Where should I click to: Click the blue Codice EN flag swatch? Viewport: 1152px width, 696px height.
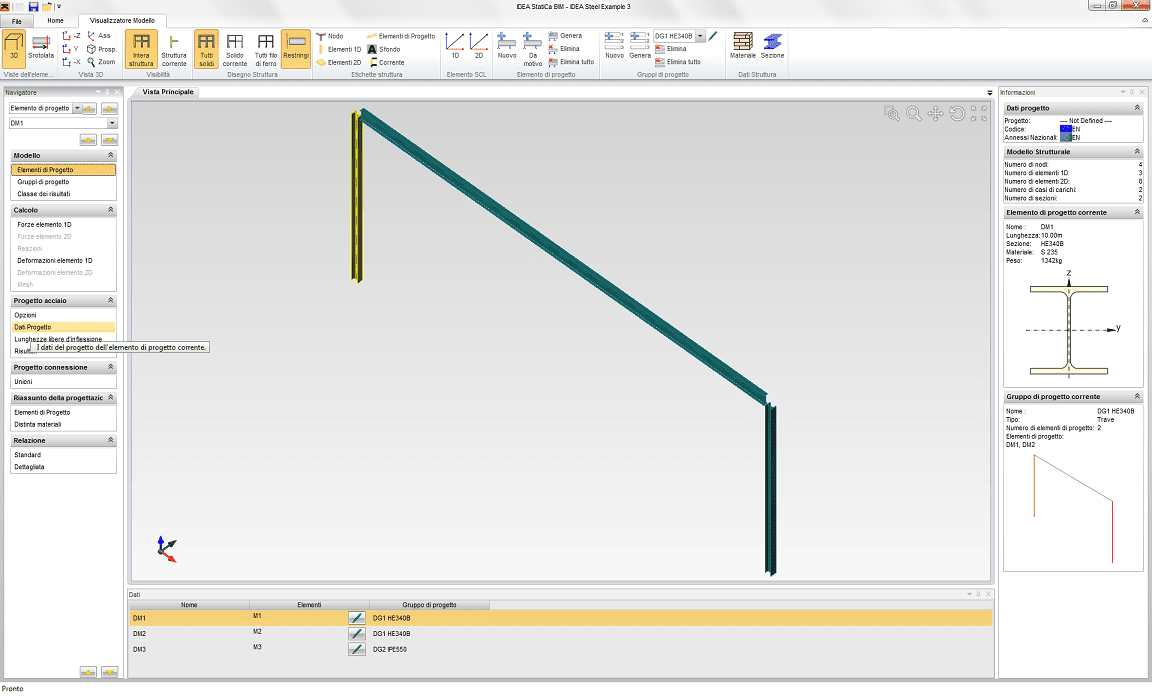click(1066, 129)
